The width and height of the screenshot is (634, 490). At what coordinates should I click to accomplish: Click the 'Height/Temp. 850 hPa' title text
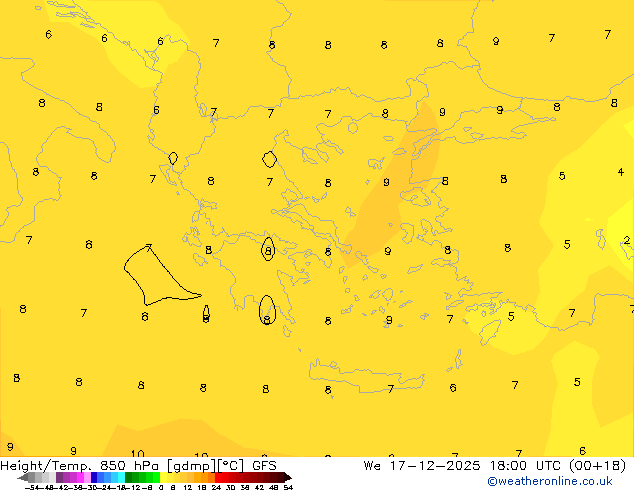click(79, 466)
